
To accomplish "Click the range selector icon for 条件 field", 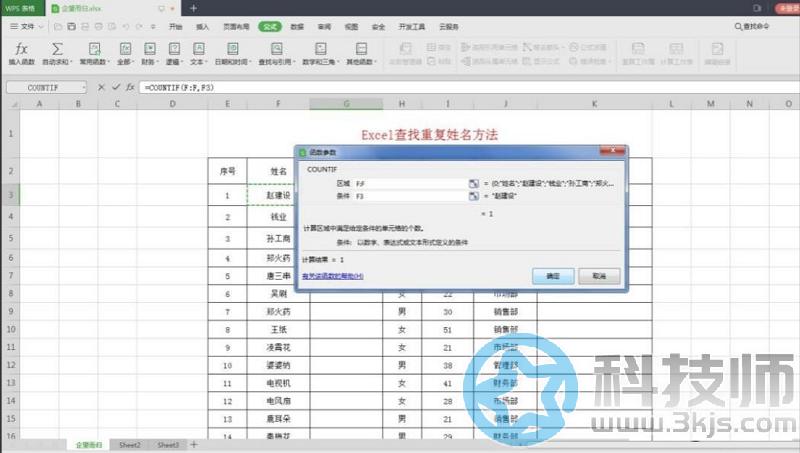I will (473, 196).
